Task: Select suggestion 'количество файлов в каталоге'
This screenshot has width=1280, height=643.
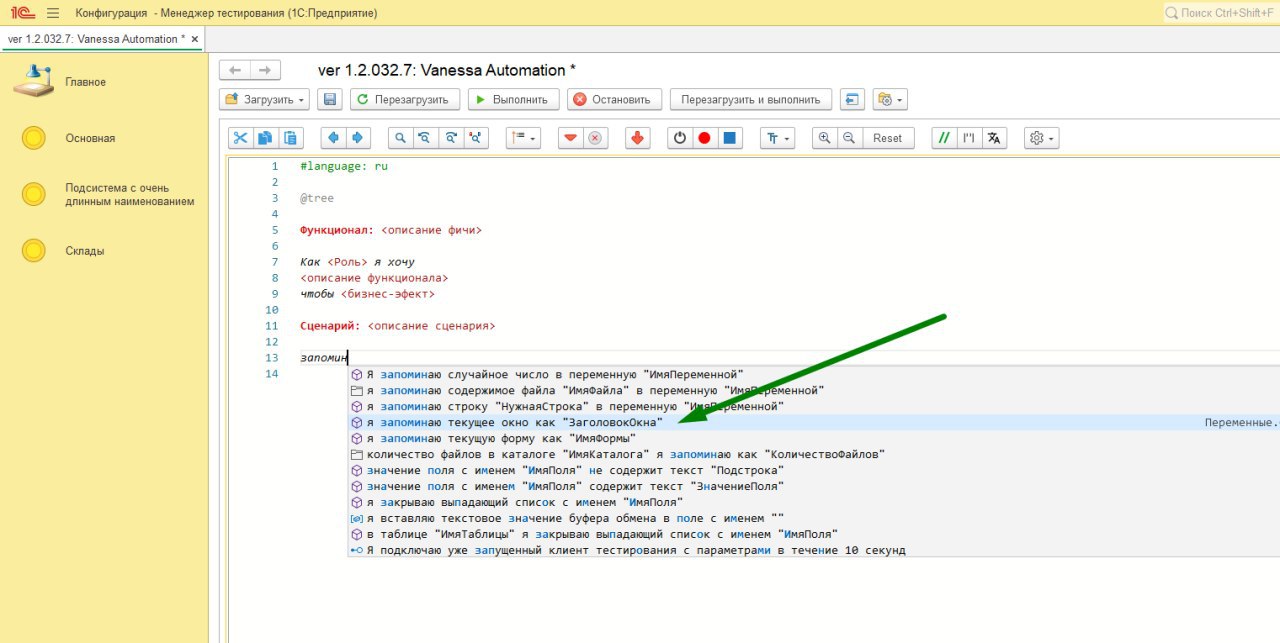Action: [814, 454]
